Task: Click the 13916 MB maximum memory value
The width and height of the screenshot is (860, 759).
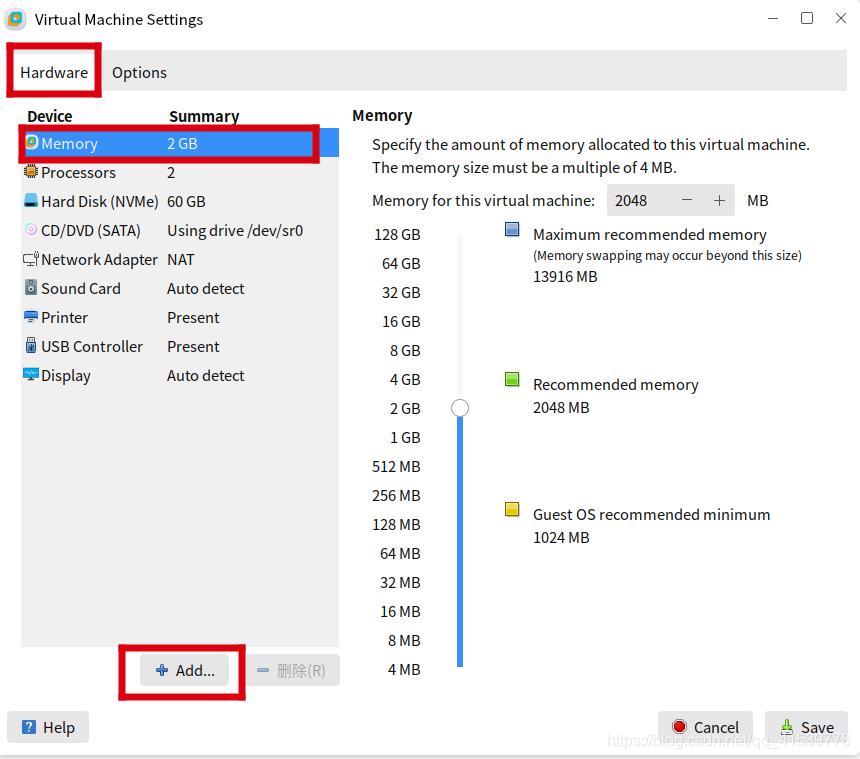Action: pos(565,277)
